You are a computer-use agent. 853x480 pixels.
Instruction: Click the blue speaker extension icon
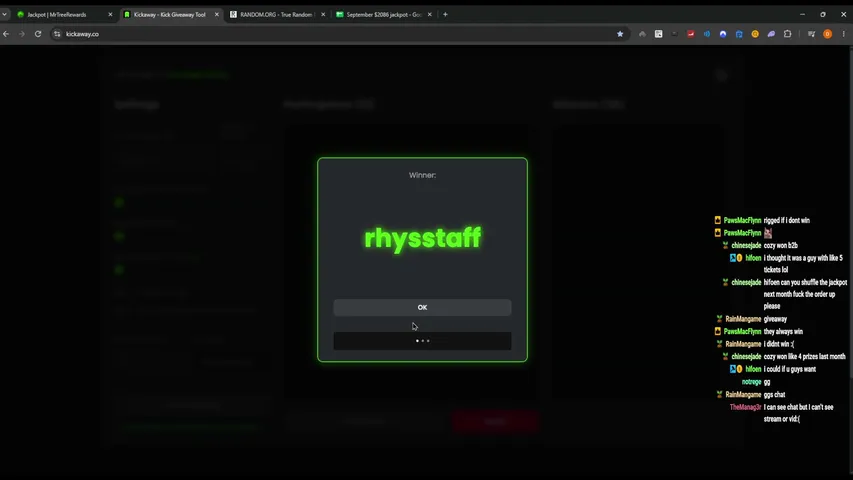(707, 34)
